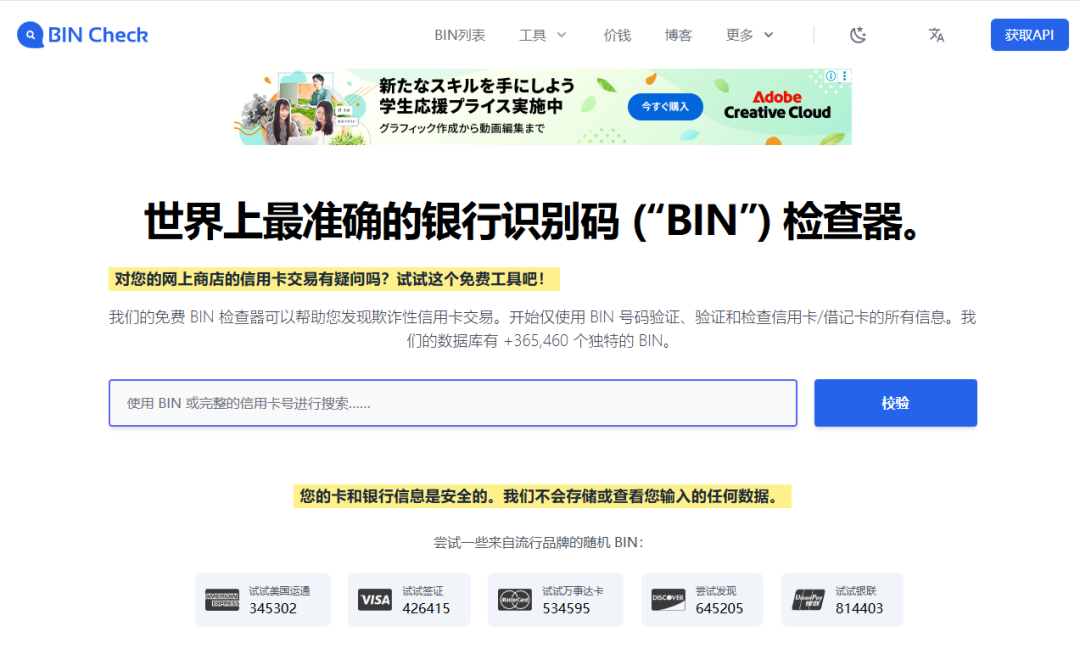
Task: Toggle dark mode with the moon icon
Action: [858, 34]
